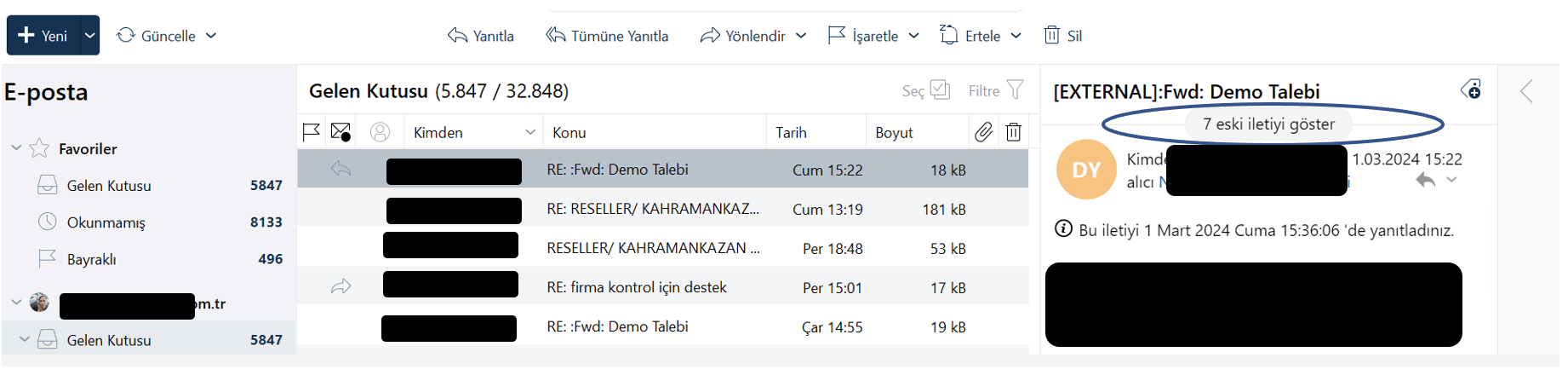Open the Bayraklı flagged folder
This screenshot has width=1568, height=375.
pos(91,259)
